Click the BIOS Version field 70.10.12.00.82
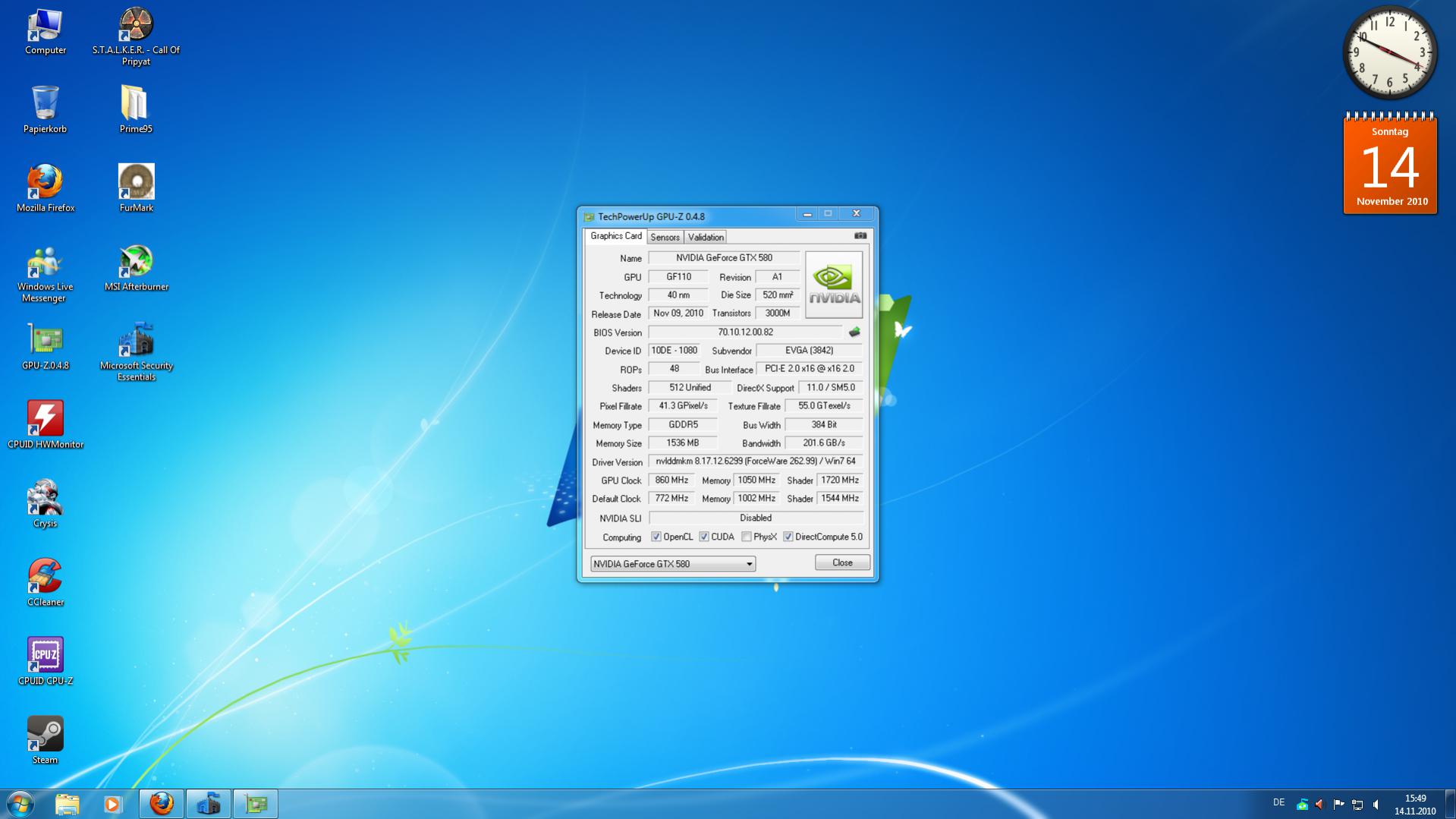The width and height of the screenshot is (1456, 819). pyautogui.click(x=745, y=332)
